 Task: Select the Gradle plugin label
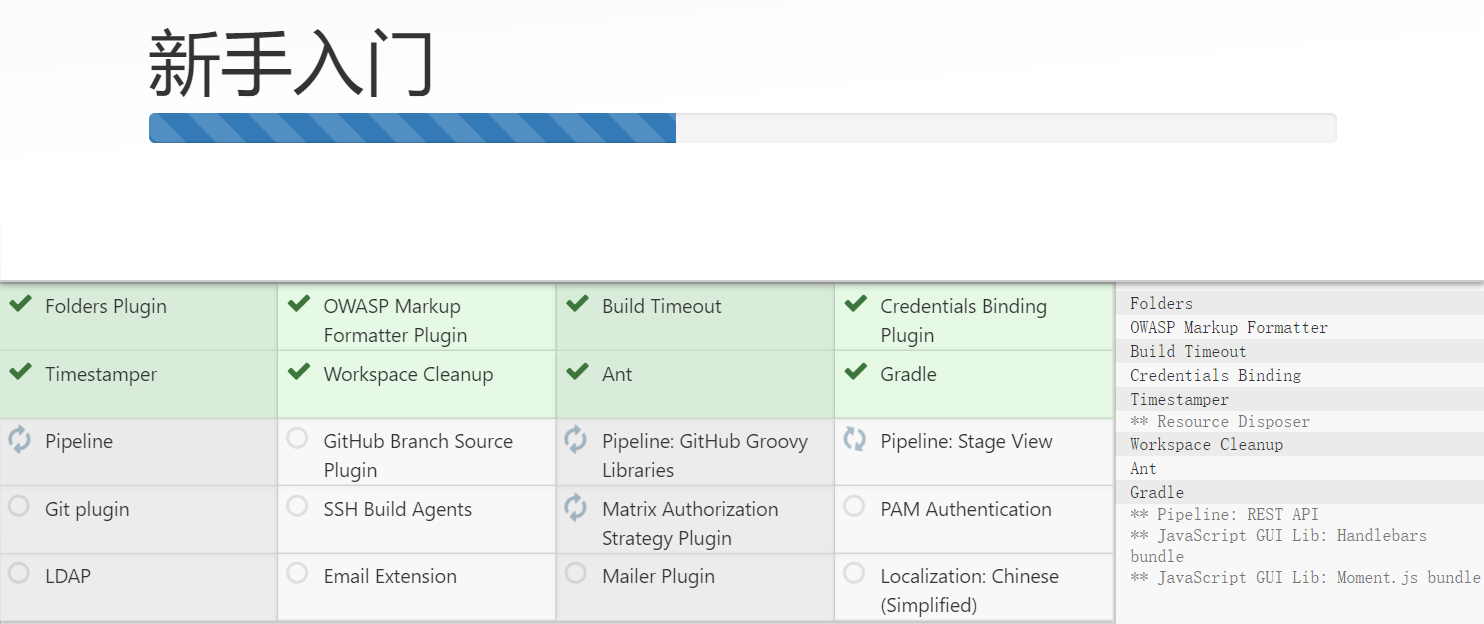[x=908, y=374]
